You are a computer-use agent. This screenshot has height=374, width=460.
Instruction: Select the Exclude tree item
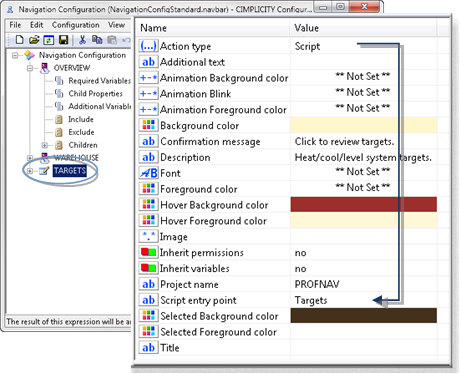pos(81,132)
